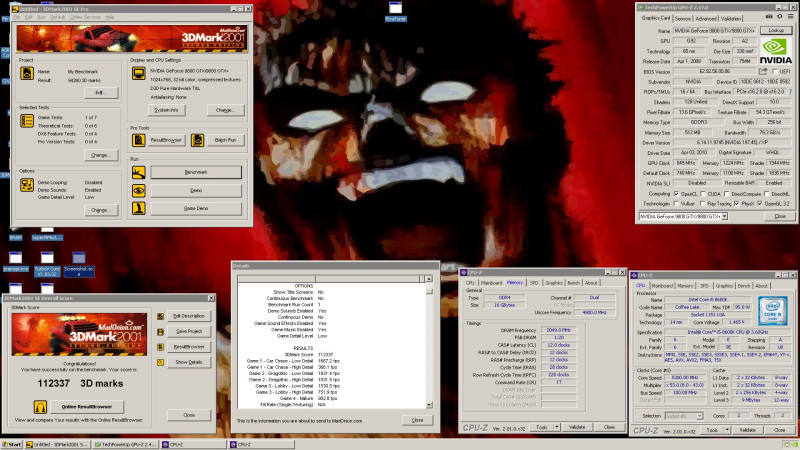Click GPU-Z screenshot camera icon
This screenshot has width=800, height=450.
click(x=769, y=17)
